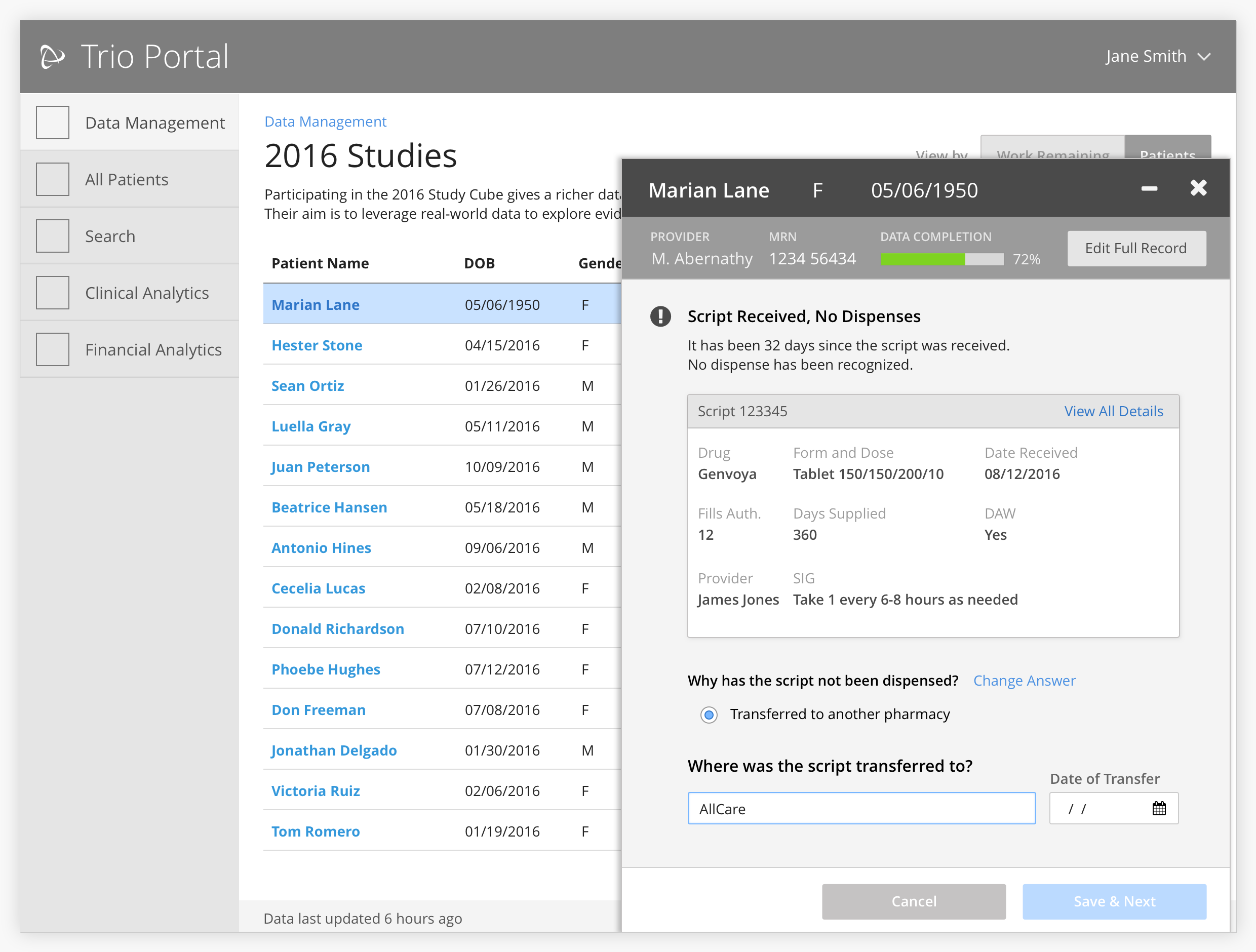Click the Trio Portal logo icon

tap(53, 57)
